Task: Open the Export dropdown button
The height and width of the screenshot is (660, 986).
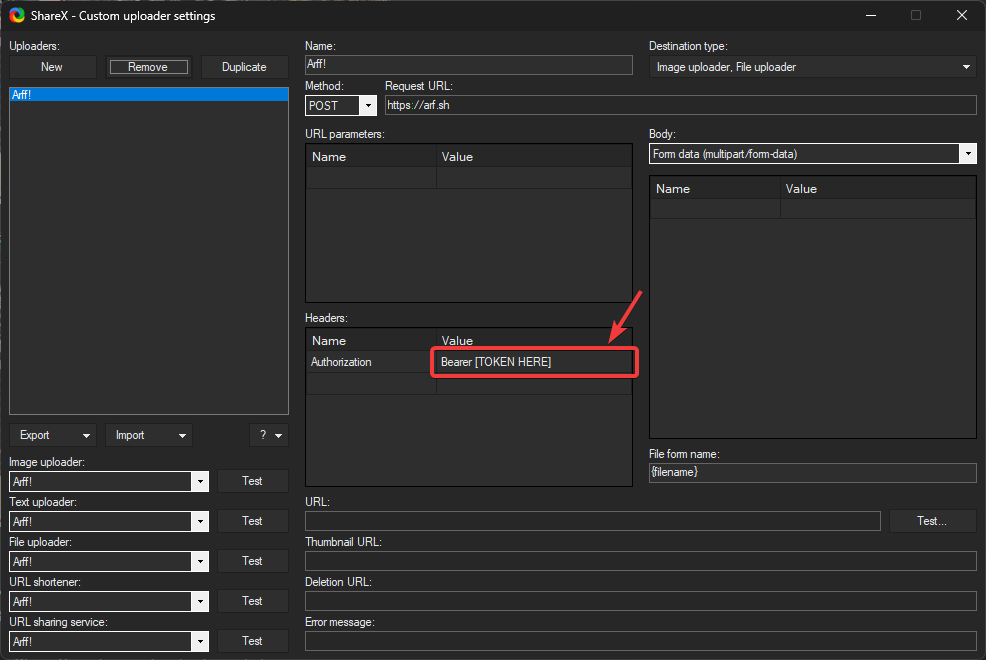Action: 53,435
